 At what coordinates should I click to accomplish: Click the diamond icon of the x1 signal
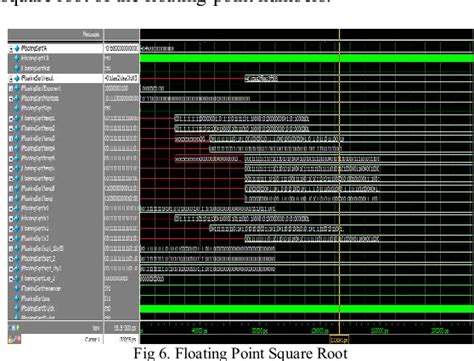[17, 219]
